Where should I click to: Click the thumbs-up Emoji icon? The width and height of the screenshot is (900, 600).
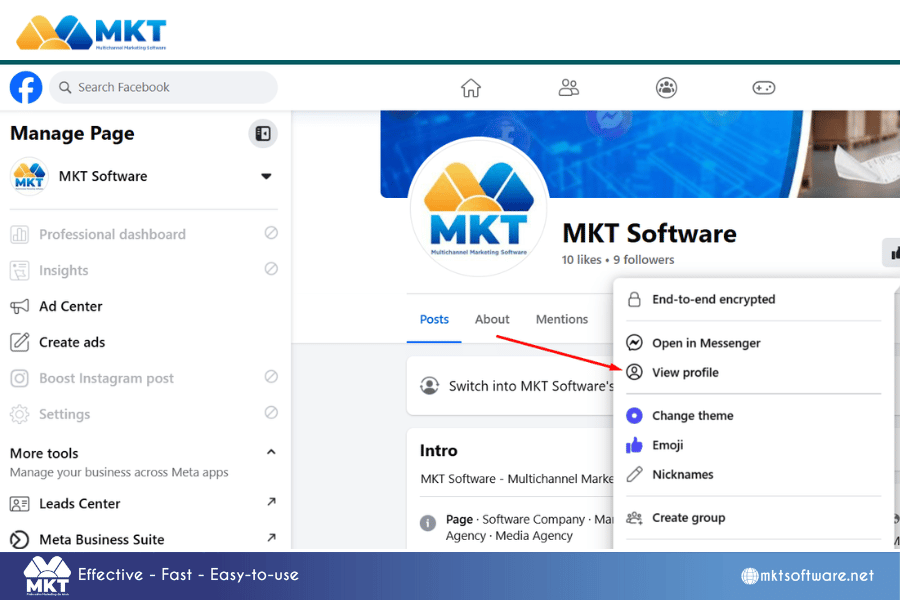[x=634, y=445]
